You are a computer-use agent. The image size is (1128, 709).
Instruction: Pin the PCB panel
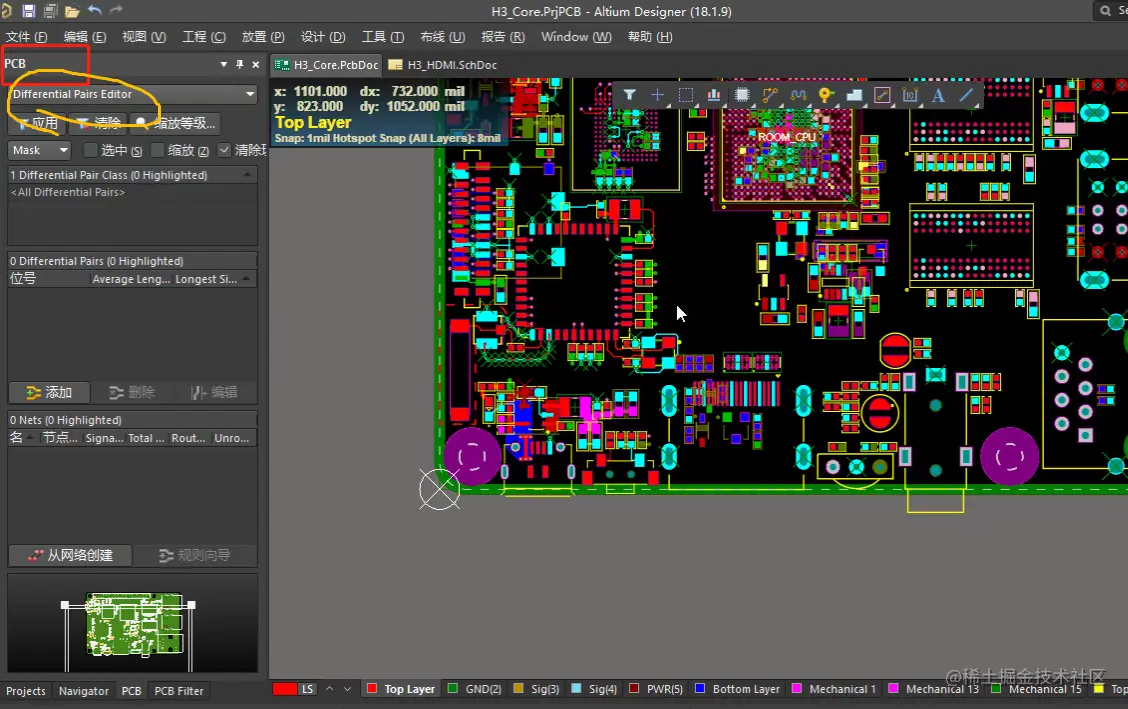tap(240, 64)
